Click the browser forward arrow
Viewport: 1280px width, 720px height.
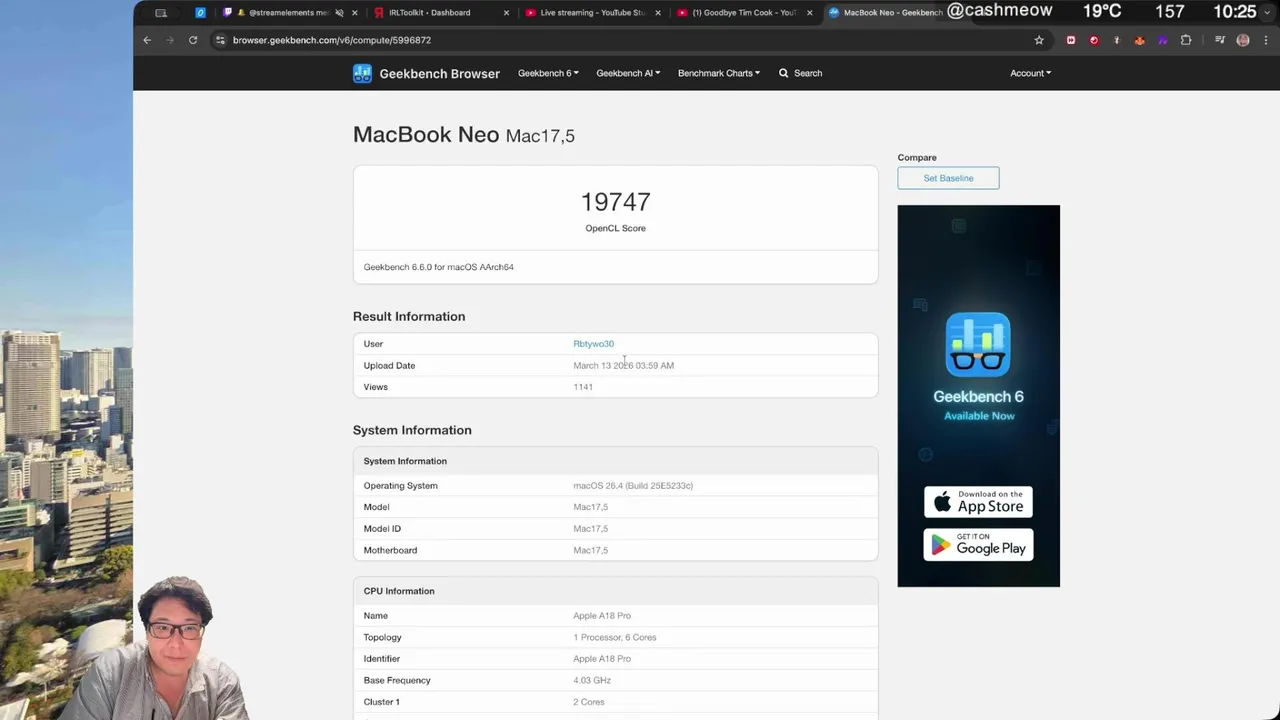[169, 40]
